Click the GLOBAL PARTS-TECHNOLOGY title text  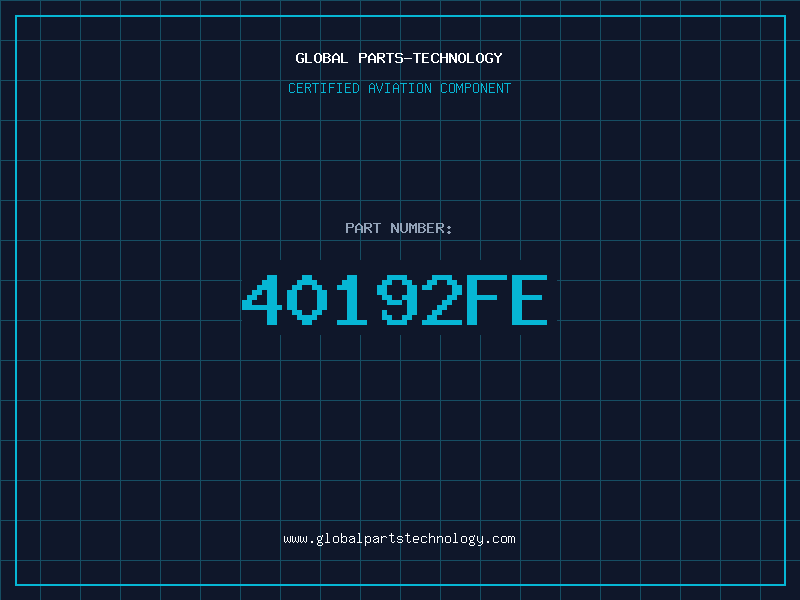click(399, 58)
